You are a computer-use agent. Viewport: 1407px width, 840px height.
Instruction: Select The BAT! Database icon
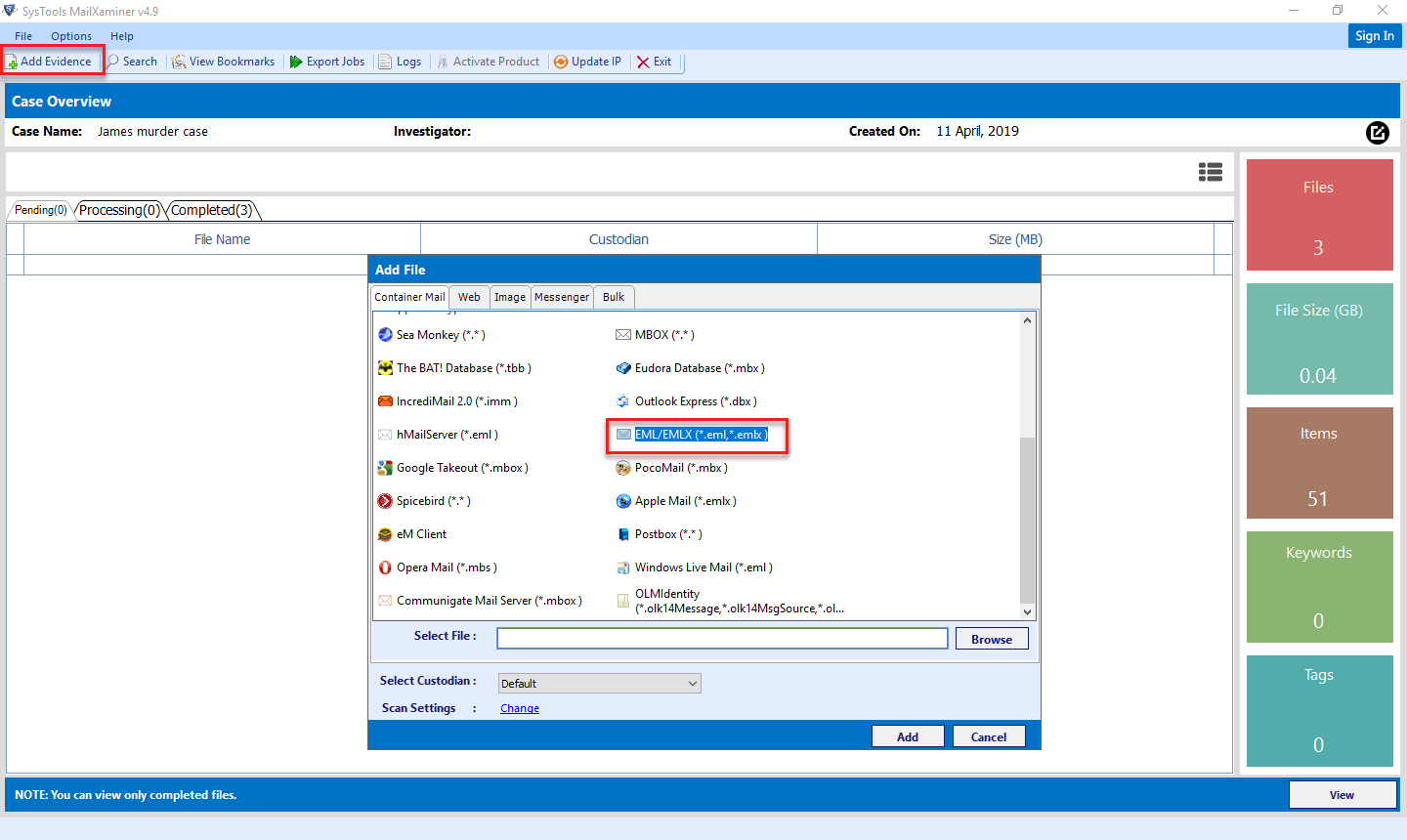click(x=385, y=368)
